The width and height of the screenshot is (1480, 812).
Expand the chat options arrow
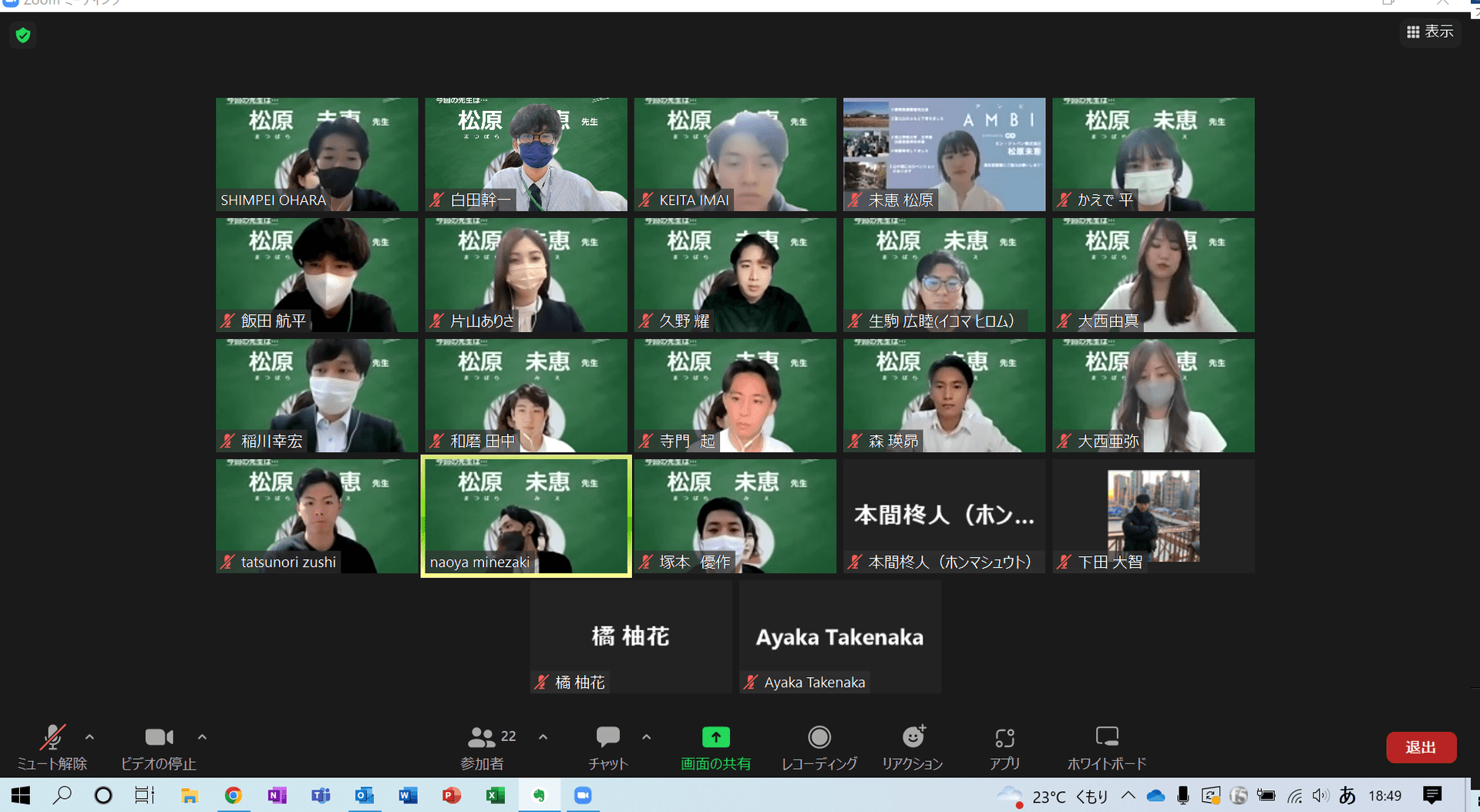point(646,737)
